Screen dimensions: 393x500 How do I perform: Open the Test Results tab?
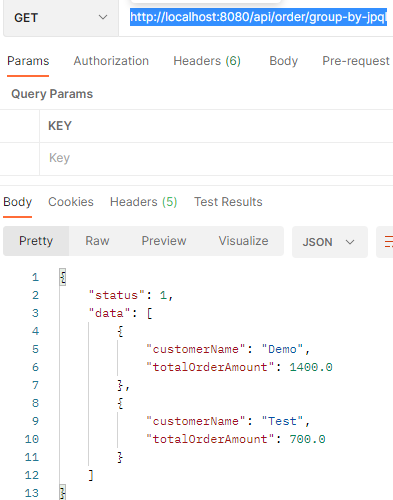[228, 202]
